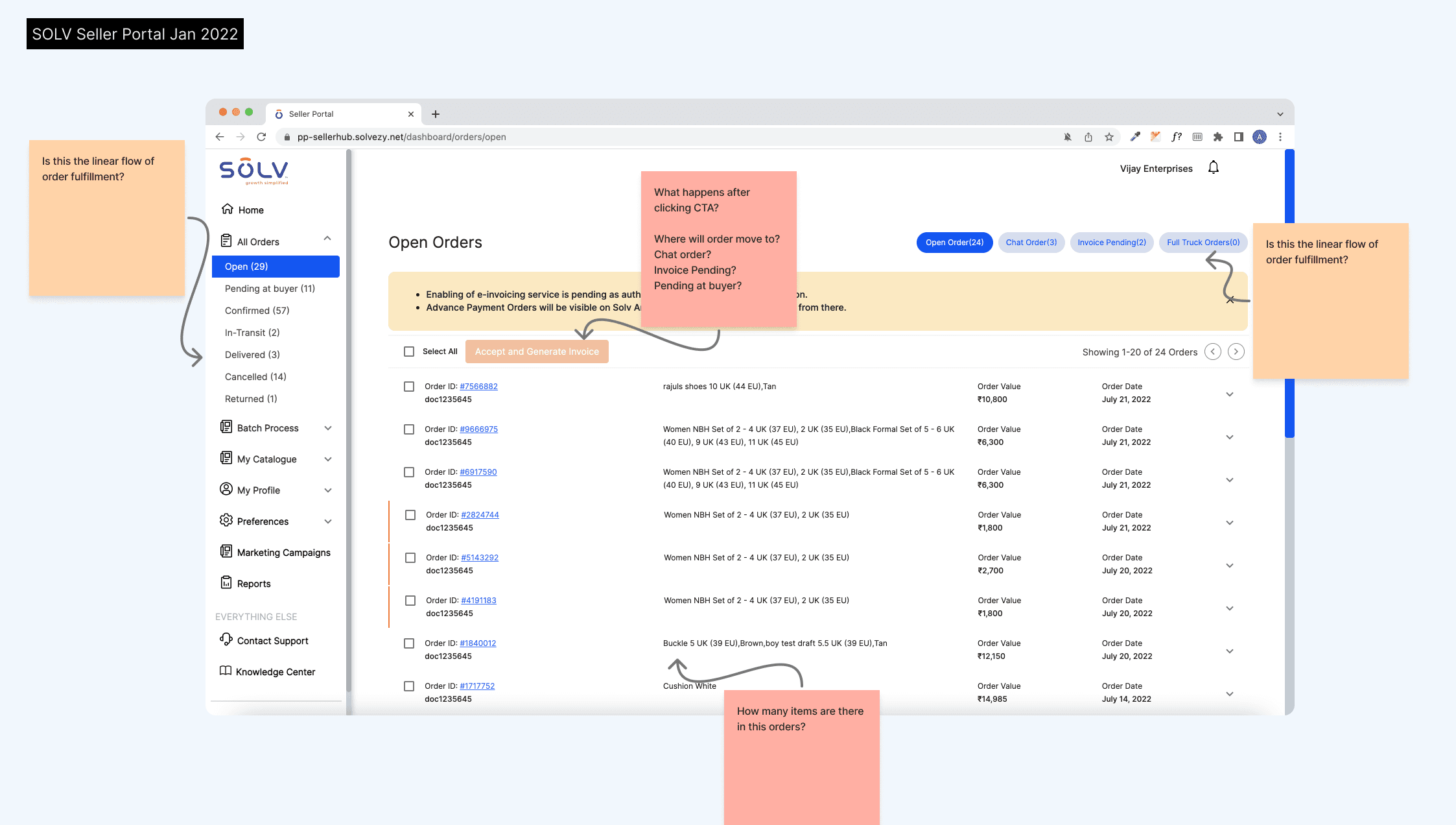The height and width of the screenshot is (825, 1456).
Task: Select the Open Order(24) tab
Action: click(954, 243)
